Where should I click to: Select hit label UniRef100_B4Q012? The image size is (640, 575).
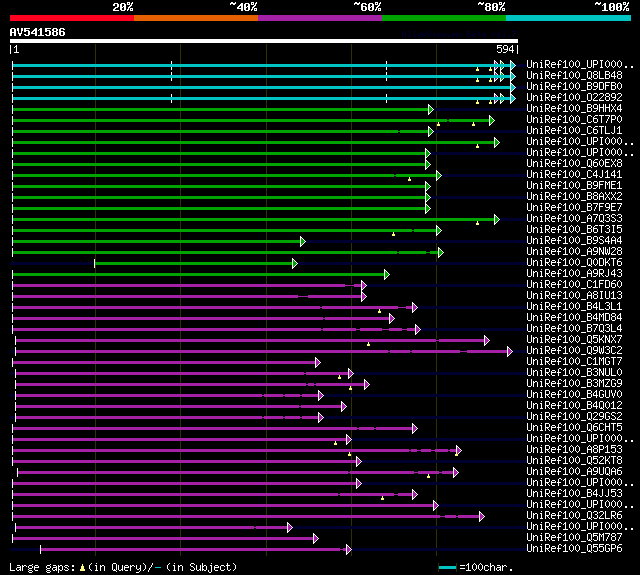tap(574, 406)
